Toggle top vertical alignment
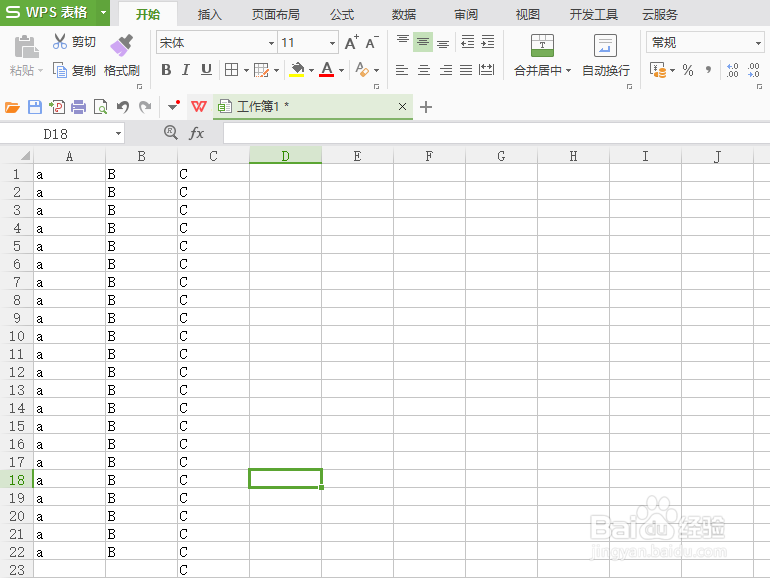 (403, 40)
